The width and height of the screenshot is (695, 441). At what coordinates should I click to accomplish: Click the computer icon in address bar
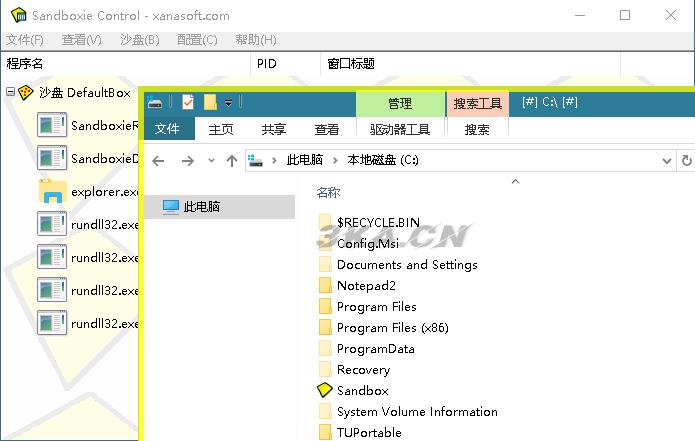(255, 160)
